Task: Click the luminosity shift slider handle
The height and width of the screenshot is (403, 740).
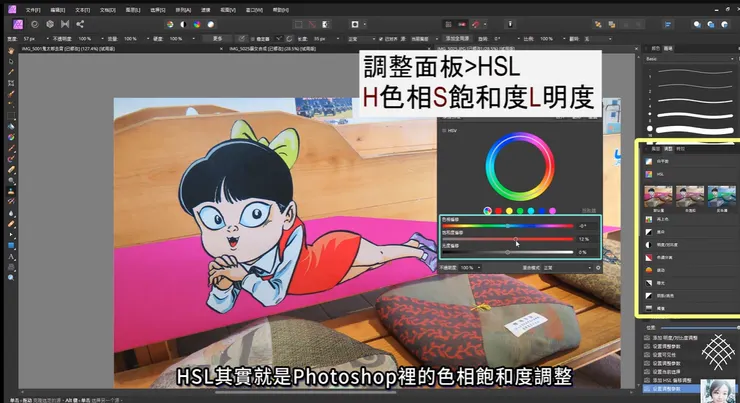Action: pos(508,252)
